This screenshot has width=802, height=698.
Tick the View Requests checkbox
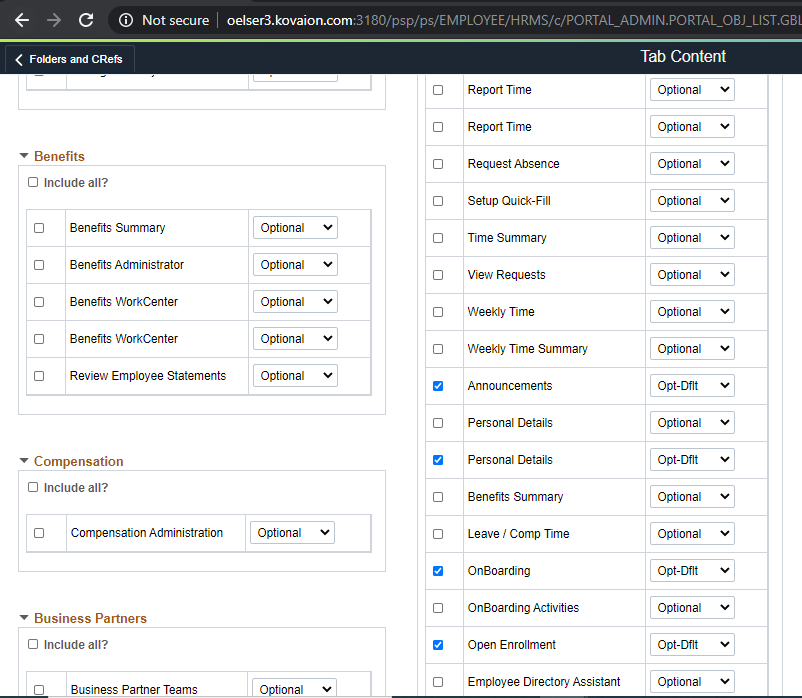438,275
